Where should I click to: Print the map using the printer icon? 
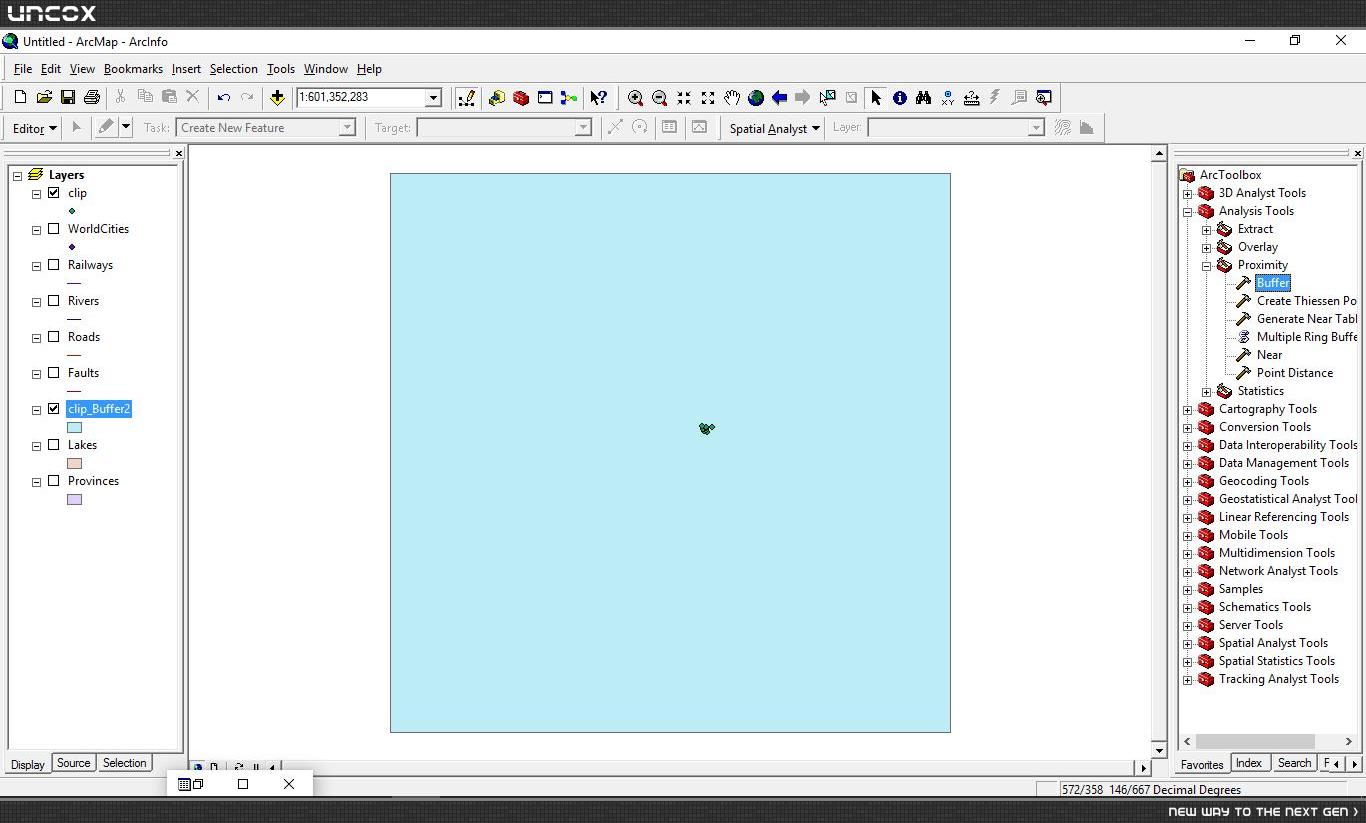[x=92, y=97]
